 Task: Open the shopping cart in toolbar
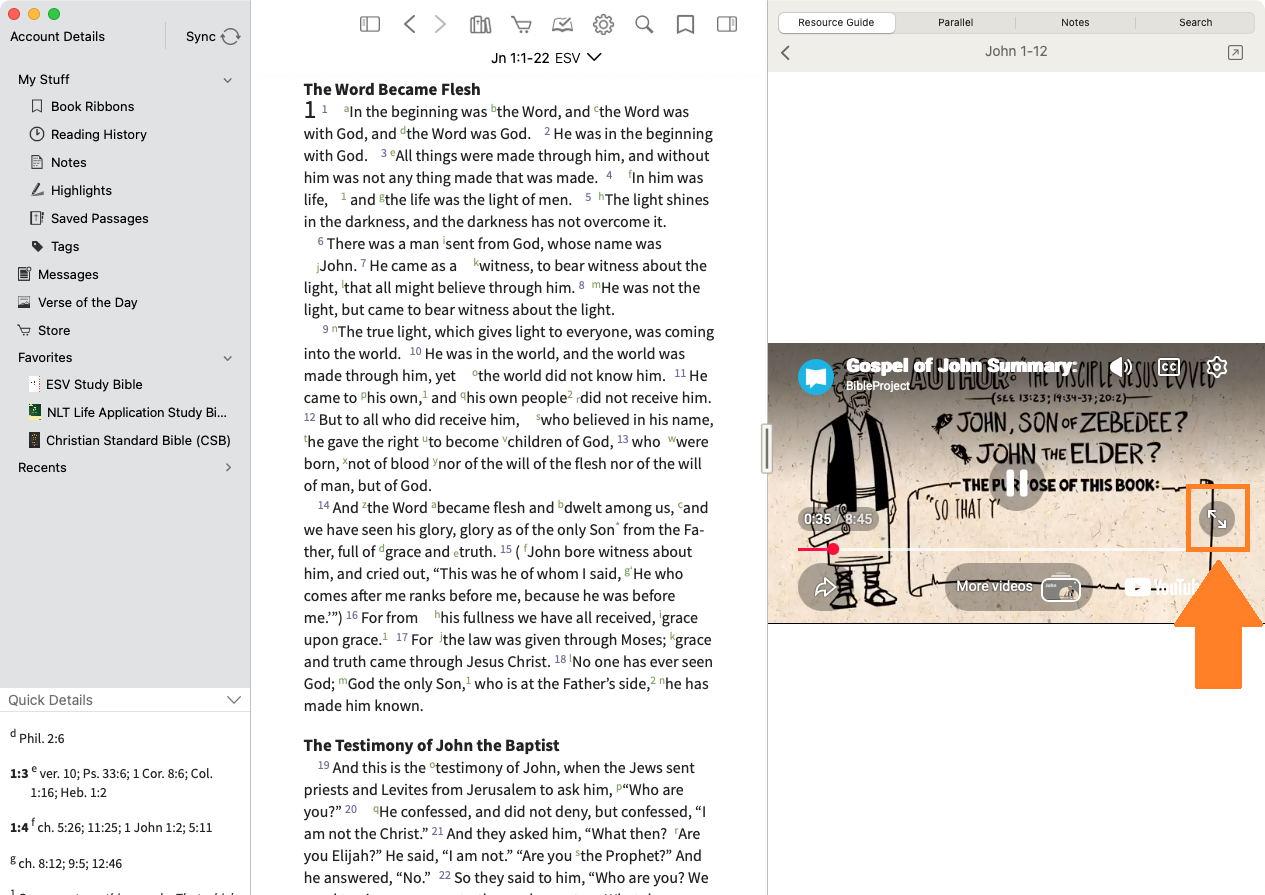(521, 25)
